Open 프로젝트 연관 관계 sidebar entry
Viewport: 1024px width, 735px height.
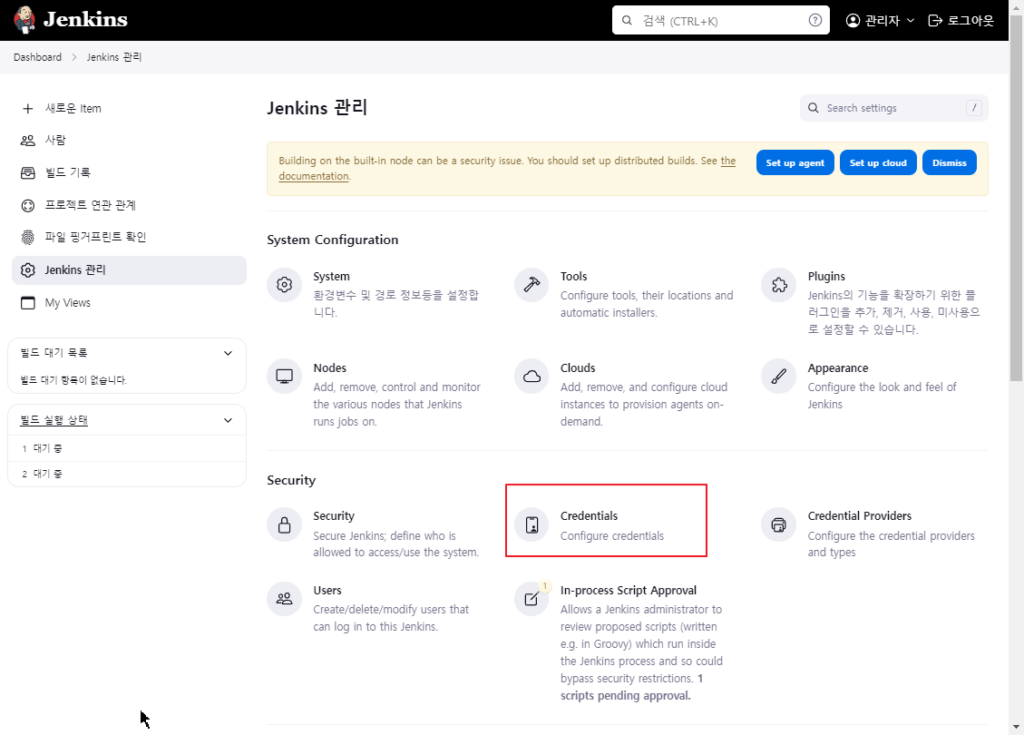click(129, 205)
